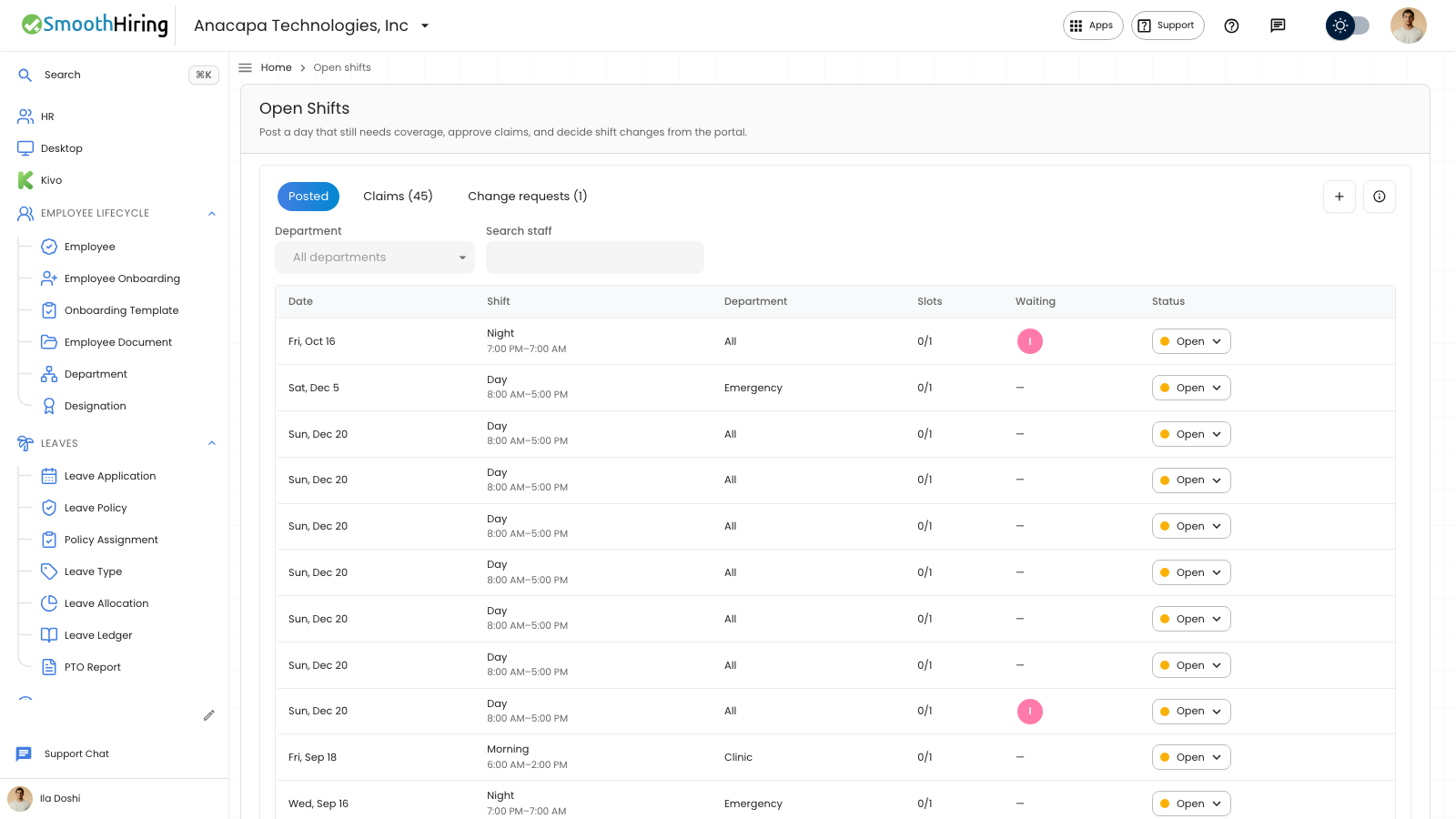Open Leave Type tag icon
Viewport: 1456px width, 819px height.
tap(49, 571)
